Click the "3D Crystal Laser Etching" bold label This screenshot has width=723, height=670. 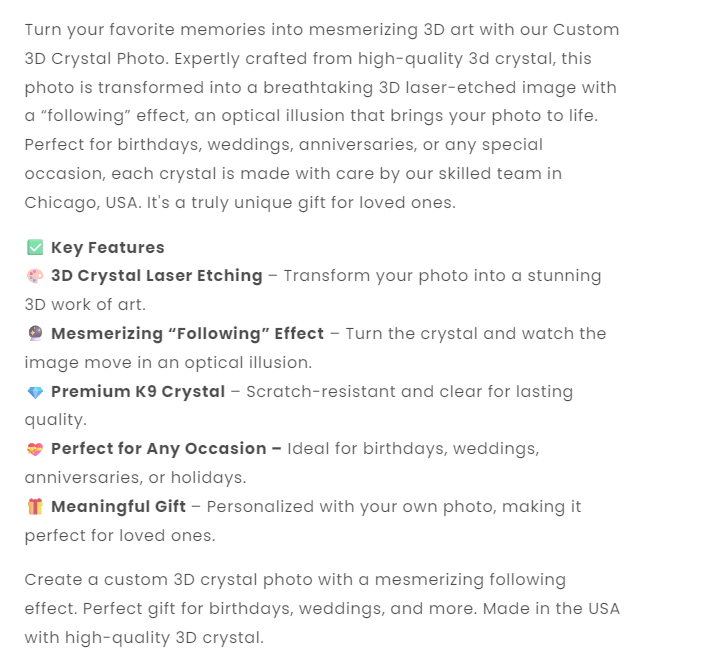pos(157,276)
